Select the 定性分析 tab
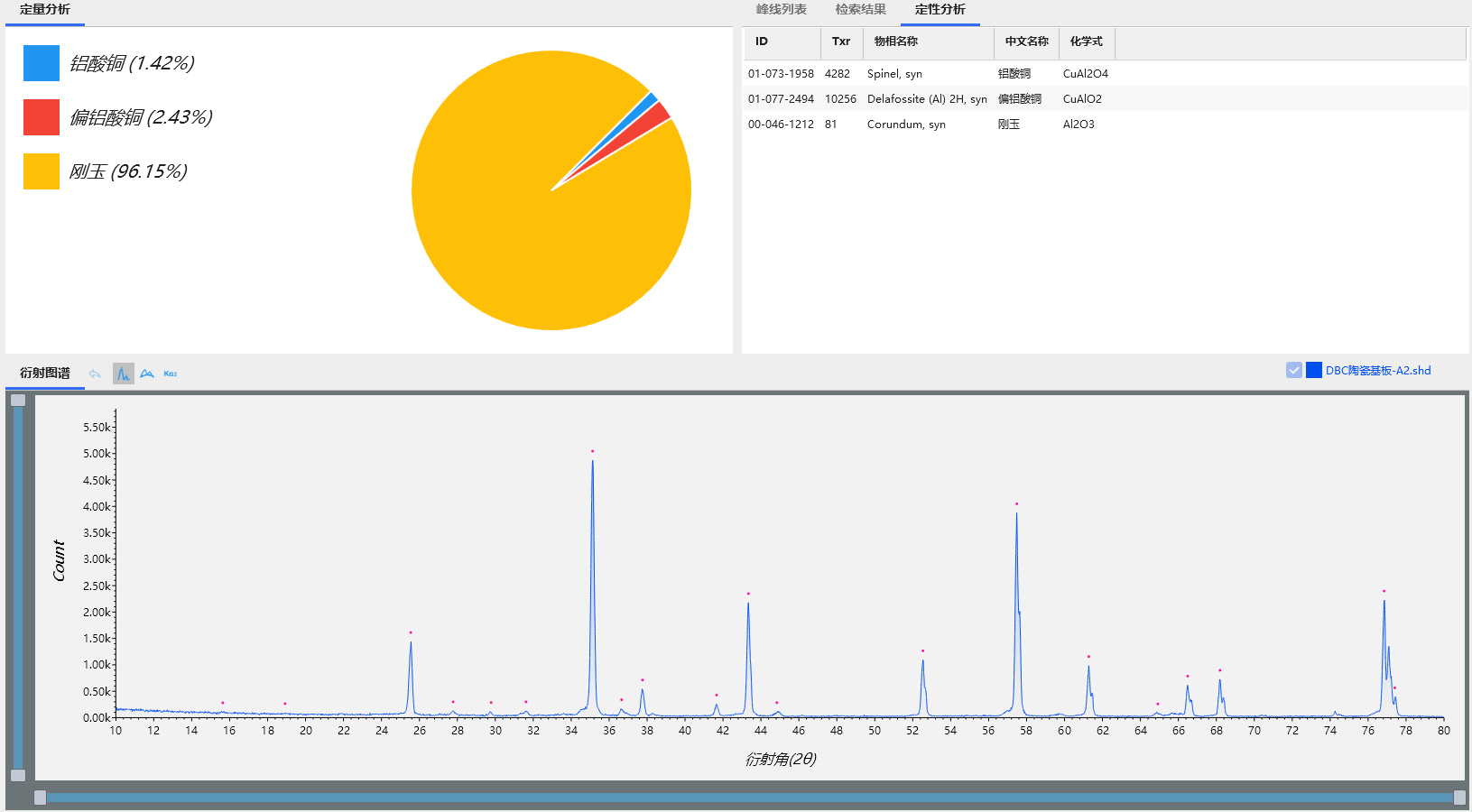The width and height of the screenshot is (1472, 812). (x=940, y=10)
